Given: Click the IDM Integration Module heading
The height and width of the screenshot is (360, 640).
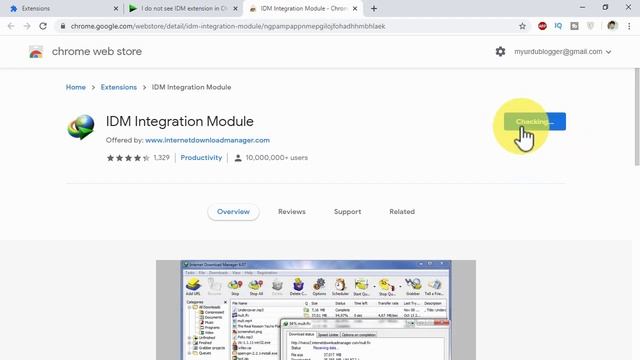Looking at the screenshot, I should [180, 122].
